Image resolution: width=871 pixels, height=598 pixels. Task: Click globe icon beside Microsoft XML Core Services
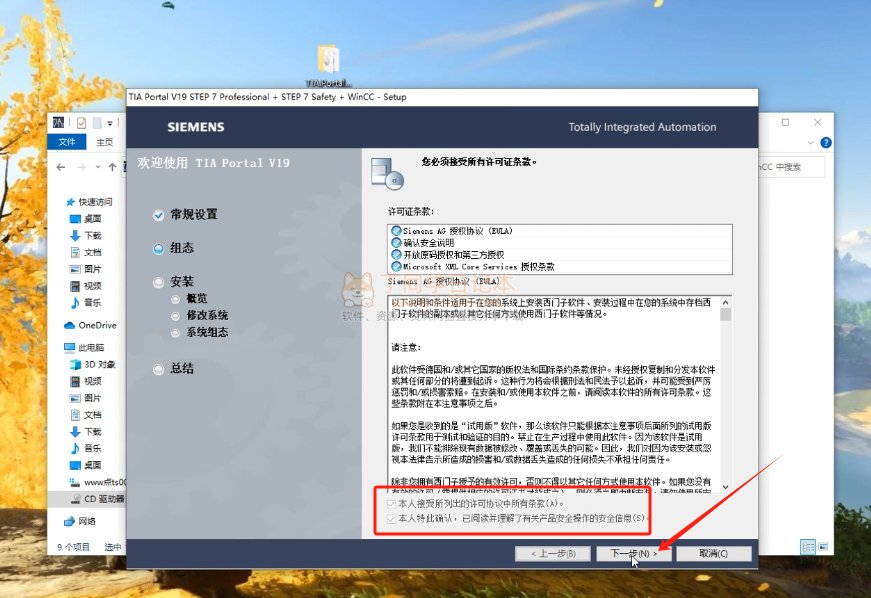pyautogui.click(x=396, y=267)
